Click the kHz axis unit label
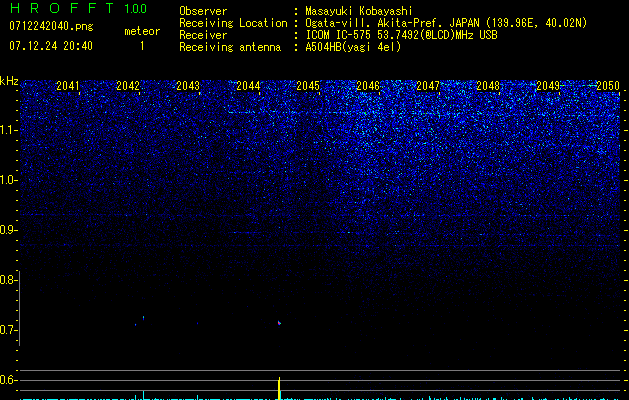 coord(9,81)
